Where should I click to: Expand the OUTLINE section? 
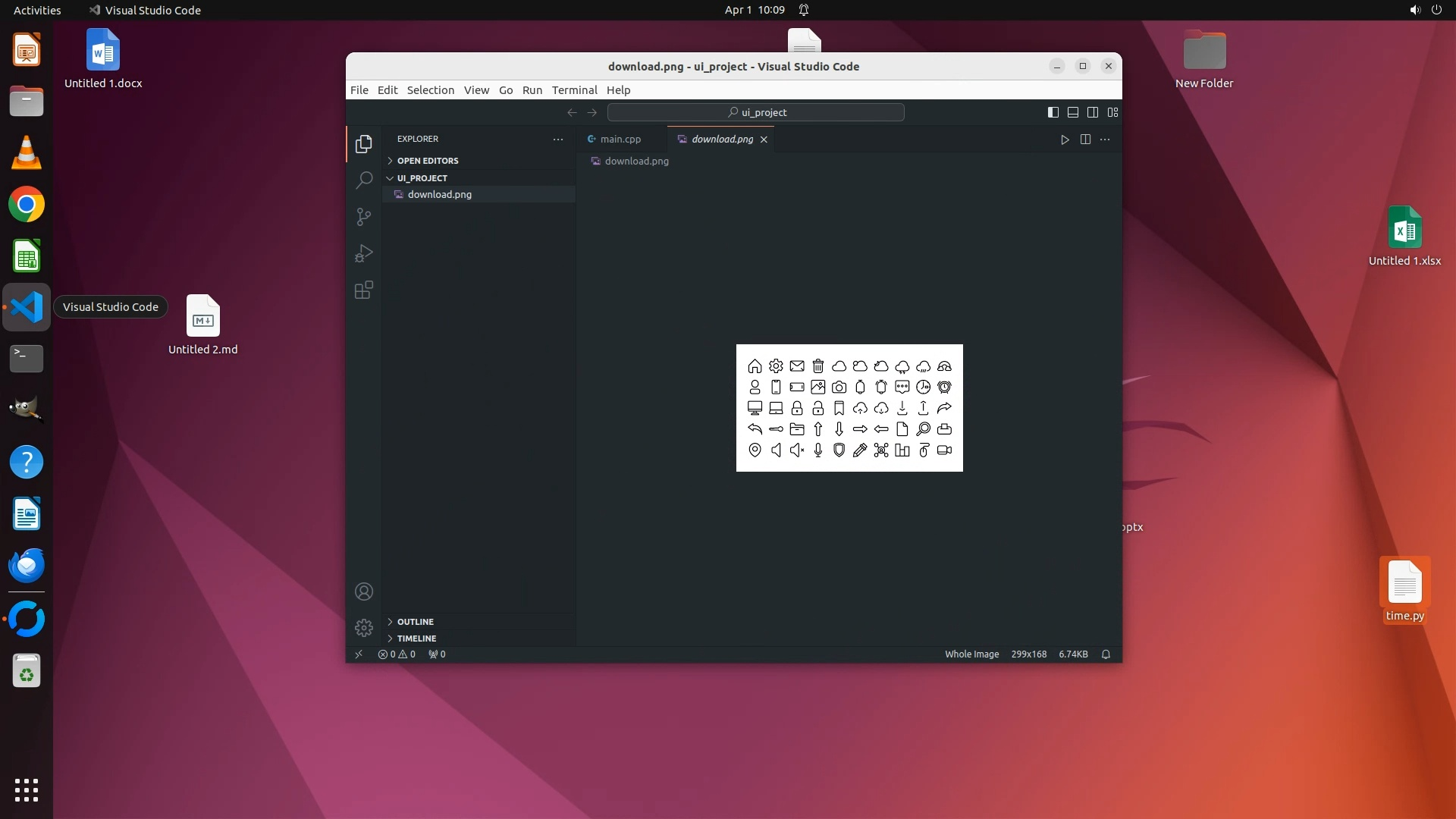point(415,622)
